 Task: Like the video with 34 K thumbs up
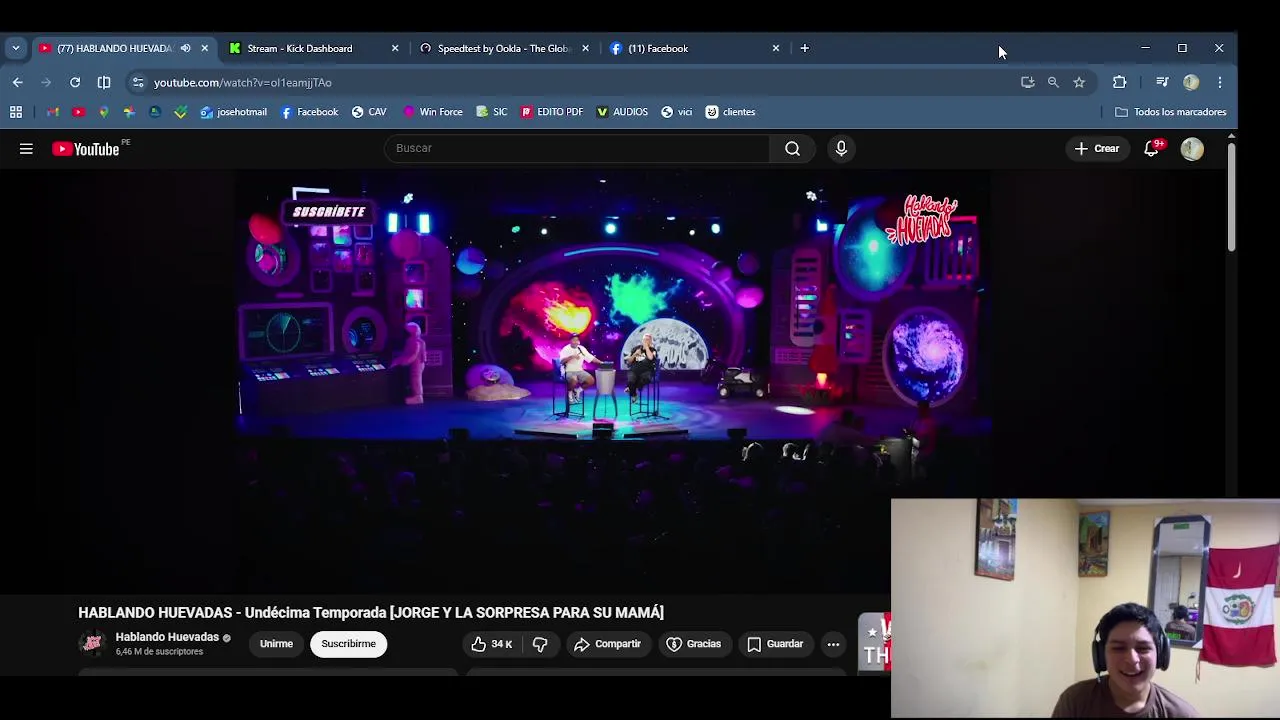(492, 644)
